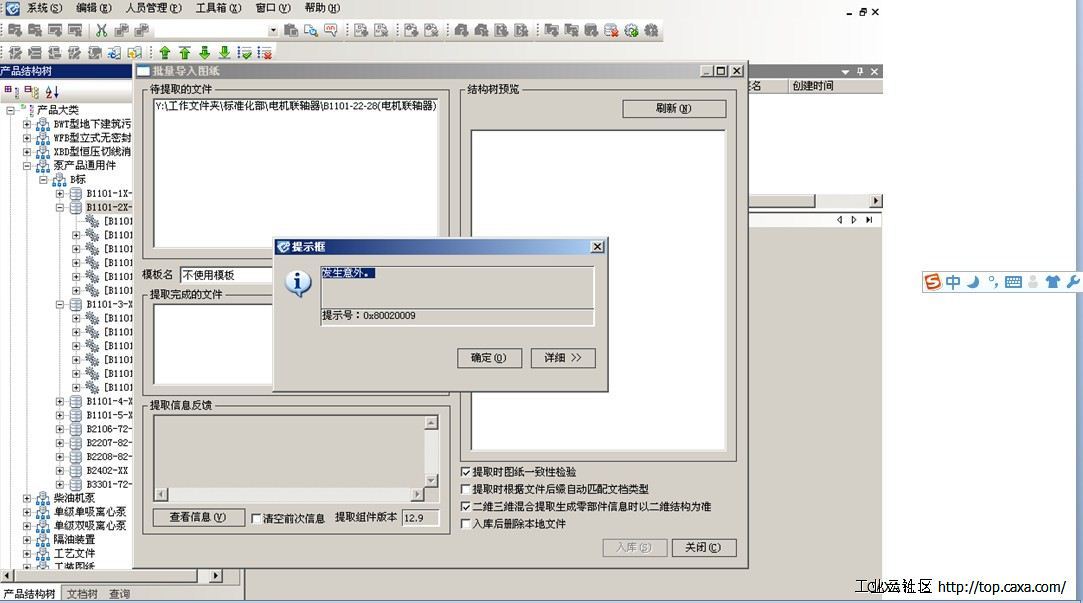
Task: Click the 提取组件版本 field showing 12.9
Action: pos(420,518)
